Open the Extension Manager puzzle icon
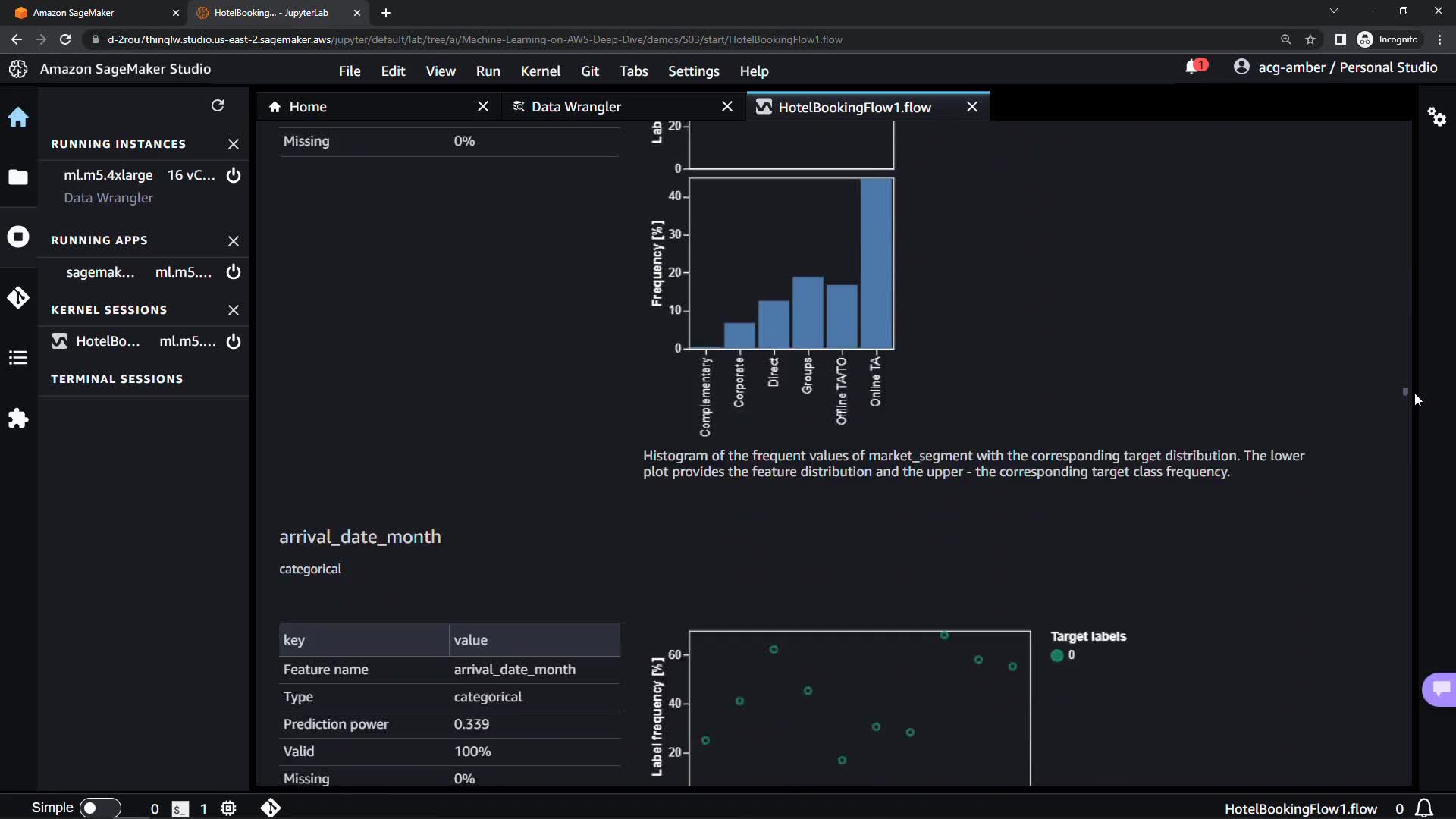 point(18,419)
